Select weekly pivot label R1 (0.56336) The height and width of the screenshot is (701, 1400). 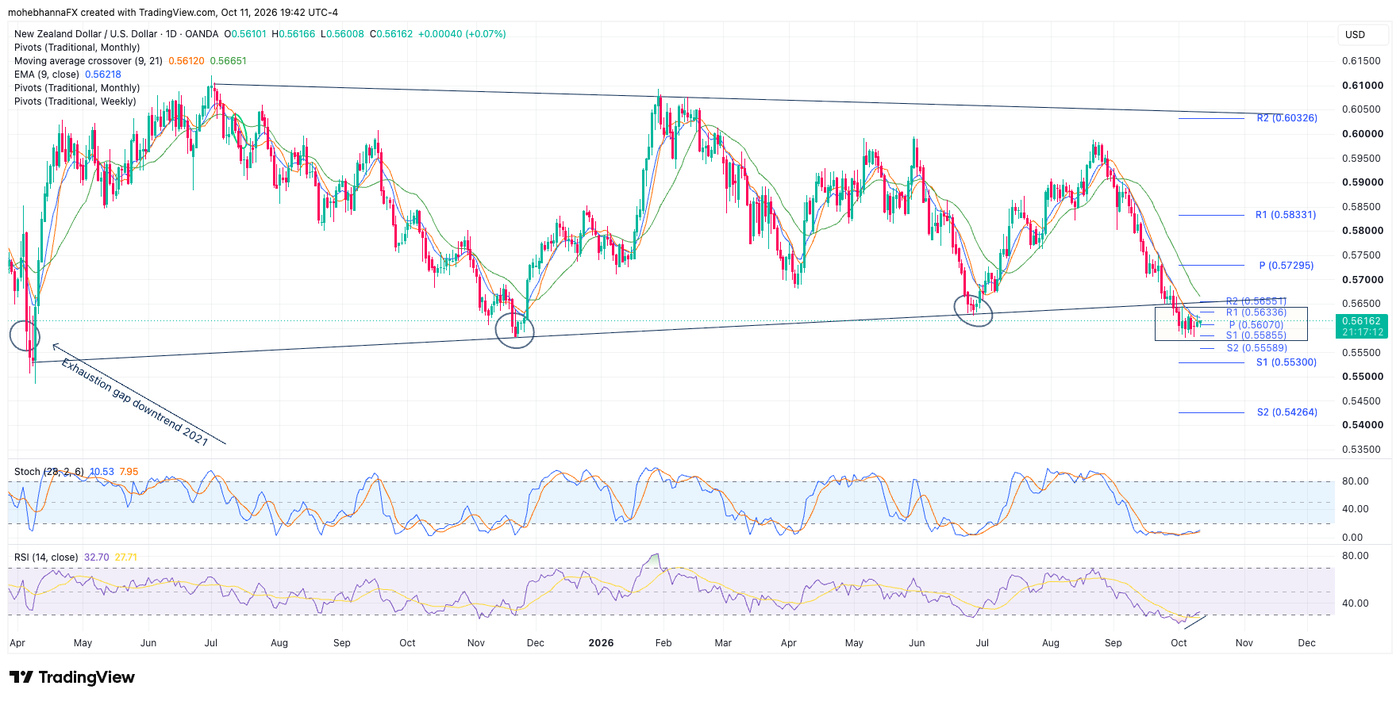click(x=1255, y=313)
